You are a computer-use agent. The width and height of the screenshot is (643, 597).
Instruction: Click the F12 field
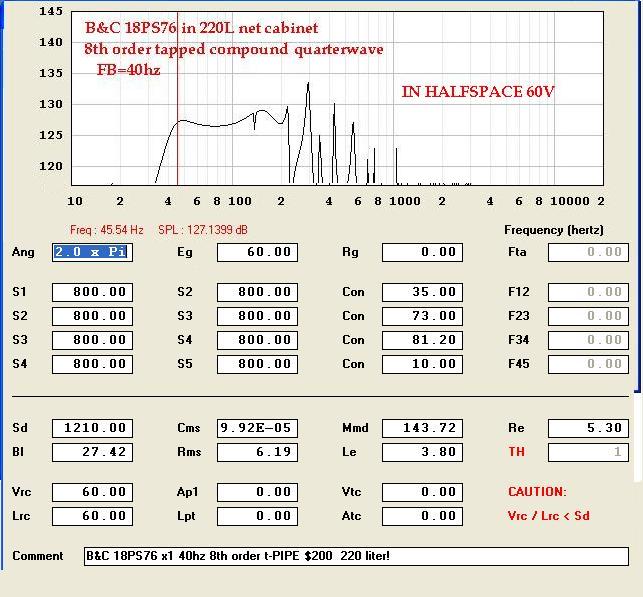coord(588,292)
